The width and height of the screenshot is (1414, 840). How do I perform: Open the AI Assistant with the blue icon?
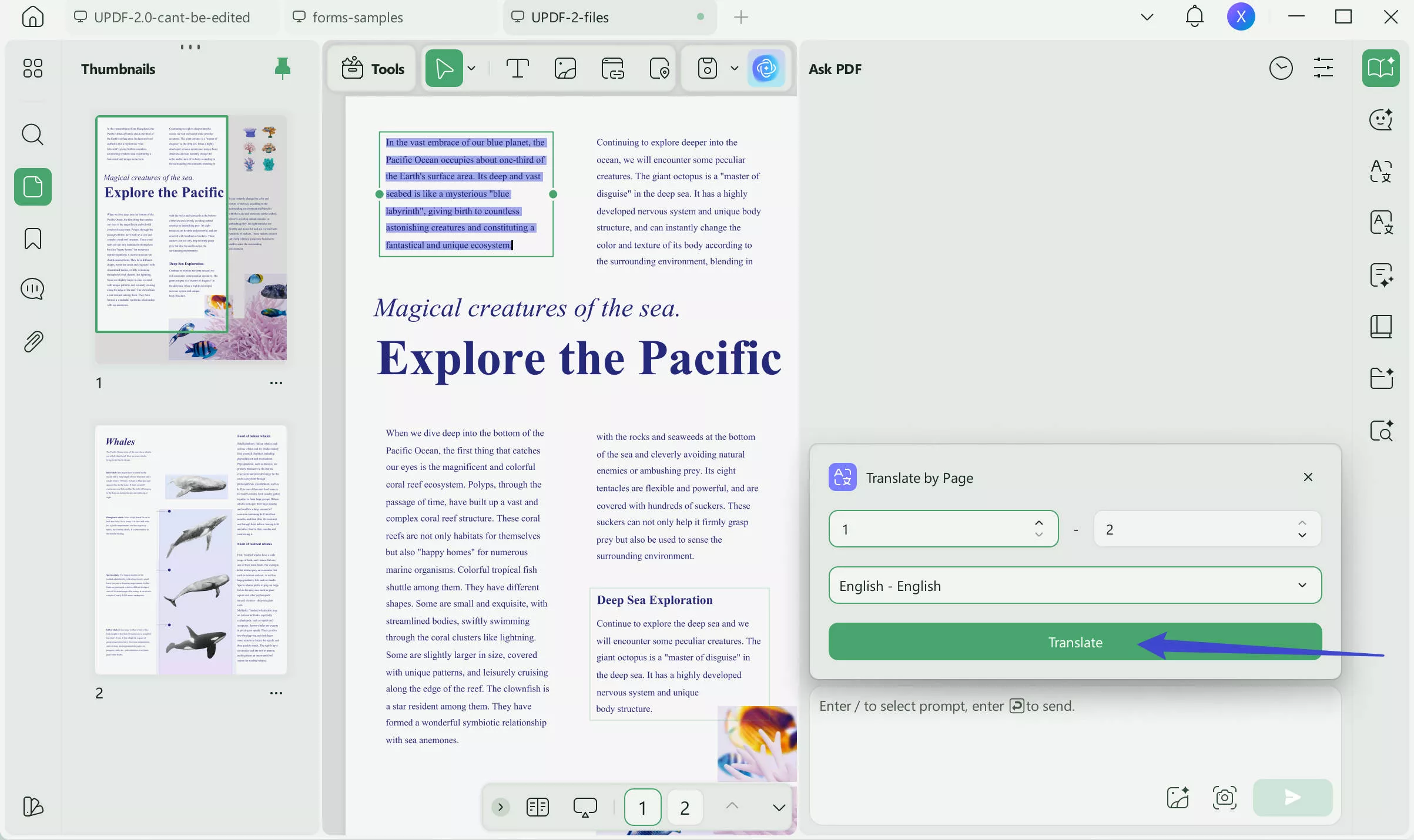(x=766, y=69)
